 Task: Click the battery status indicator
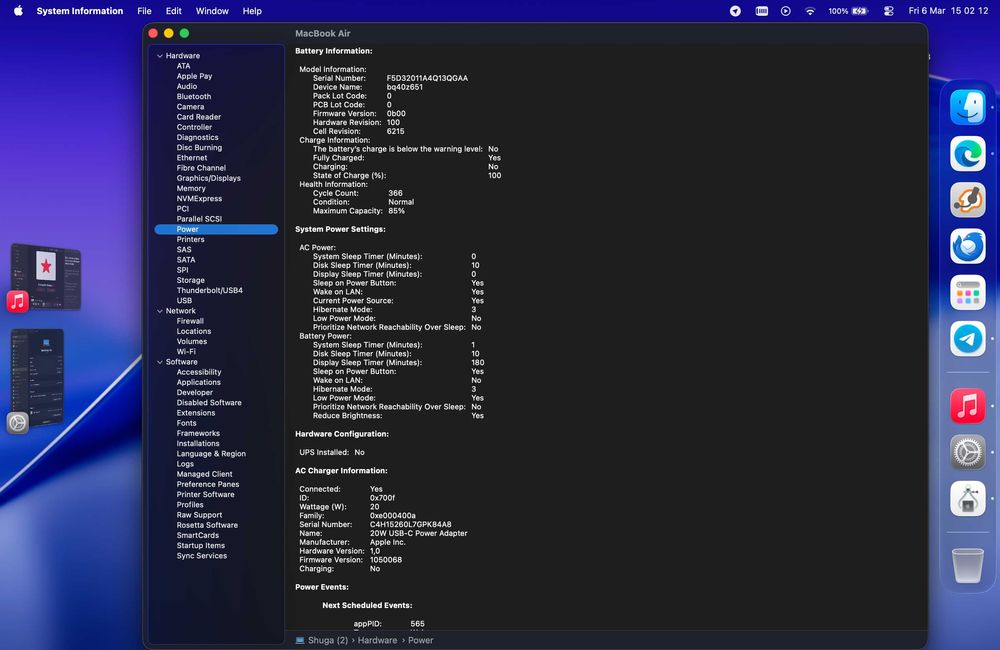[x=848, y=11]
